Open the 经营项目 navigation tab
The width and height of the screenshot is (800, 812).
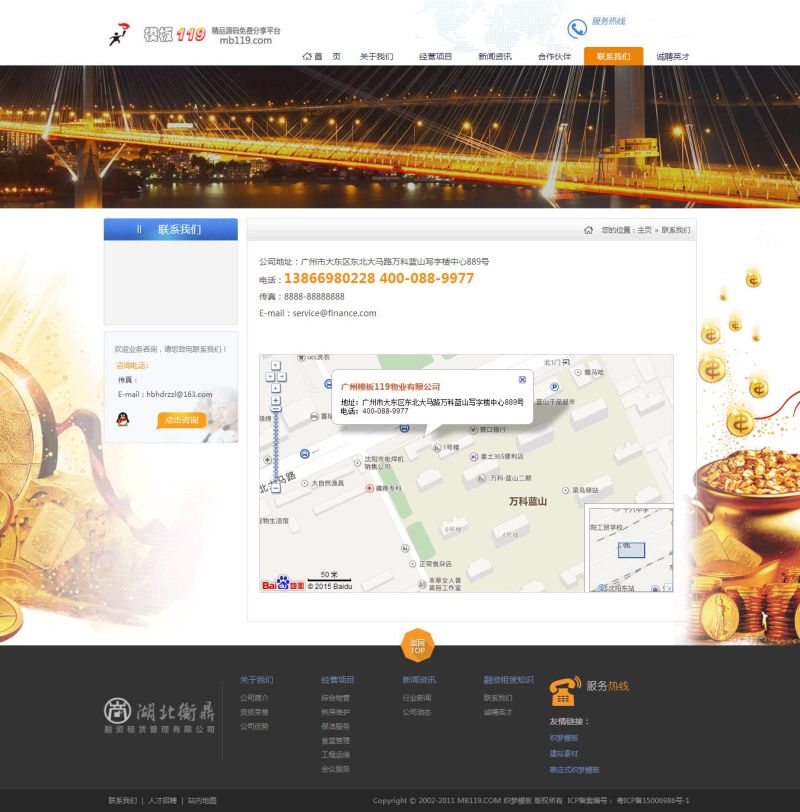point(435,56)
